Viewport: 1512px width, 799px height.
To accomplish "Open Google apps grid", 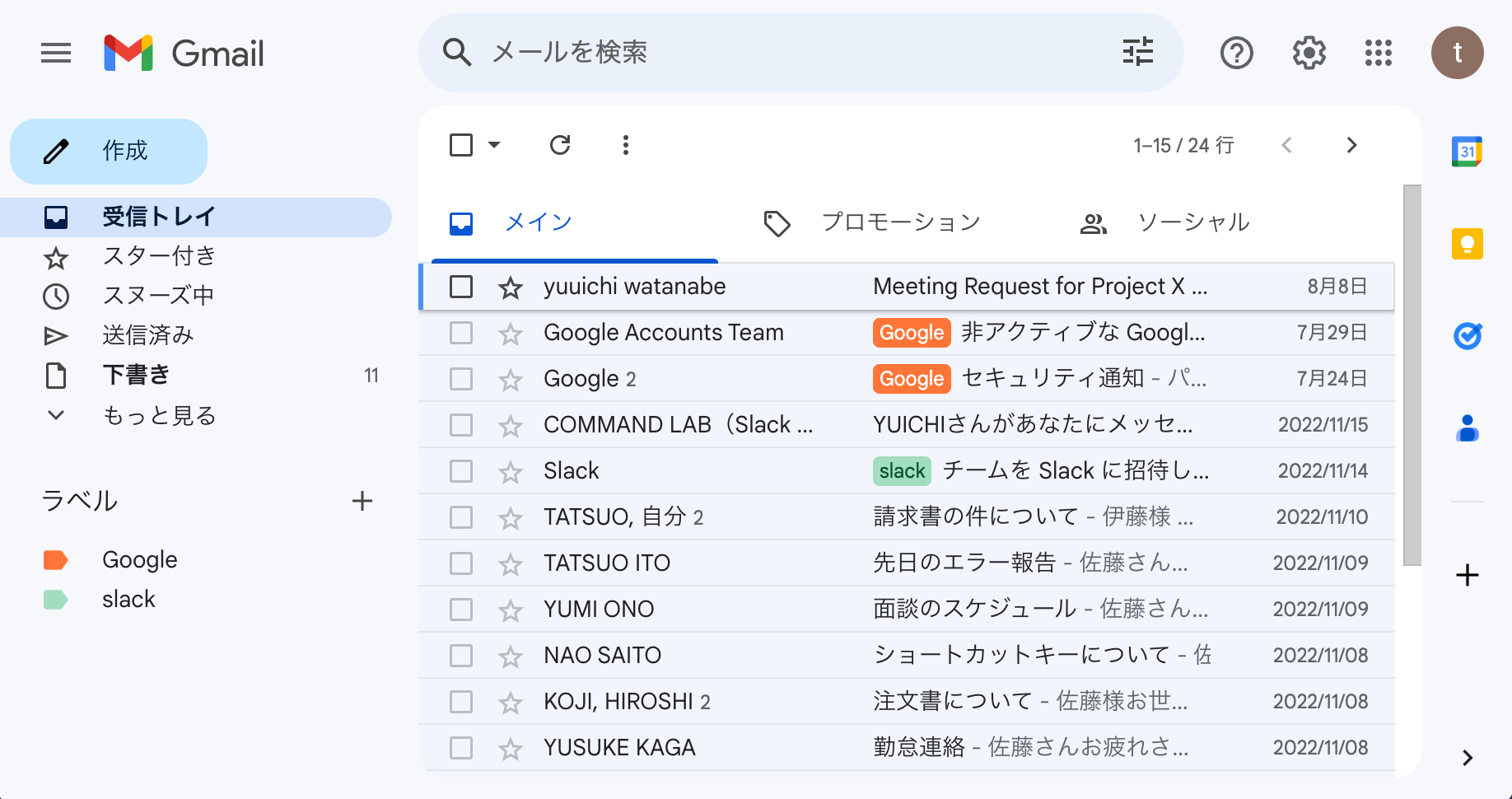I will [1379, 53].
